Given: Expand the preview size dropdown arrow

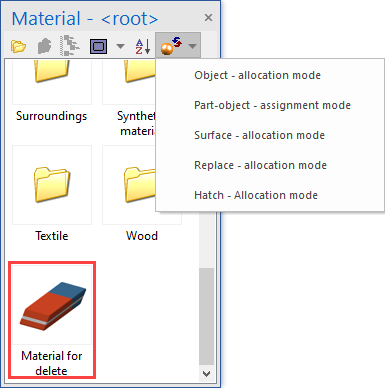Looking at the screenshot, I should [x=120, y=46].
